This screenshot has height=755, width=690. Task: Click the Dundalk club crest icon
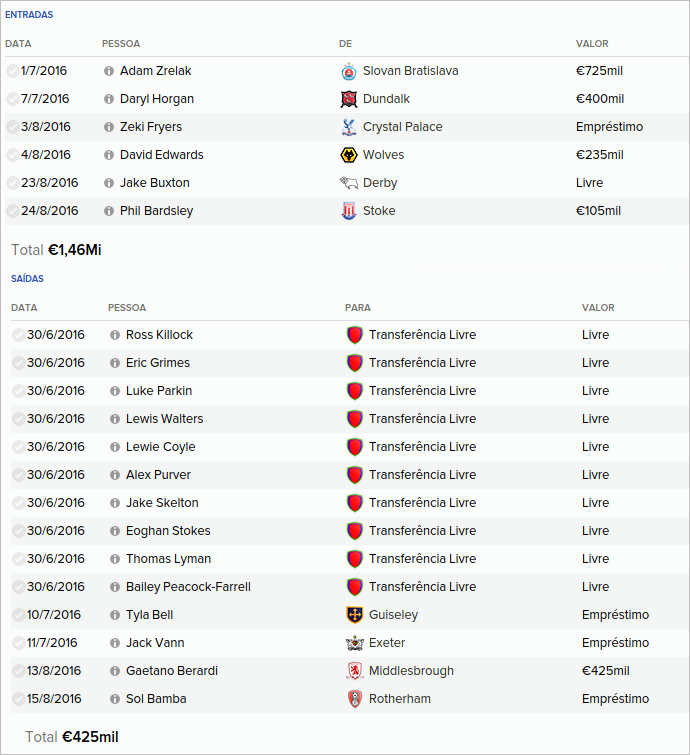coord(348,99)
